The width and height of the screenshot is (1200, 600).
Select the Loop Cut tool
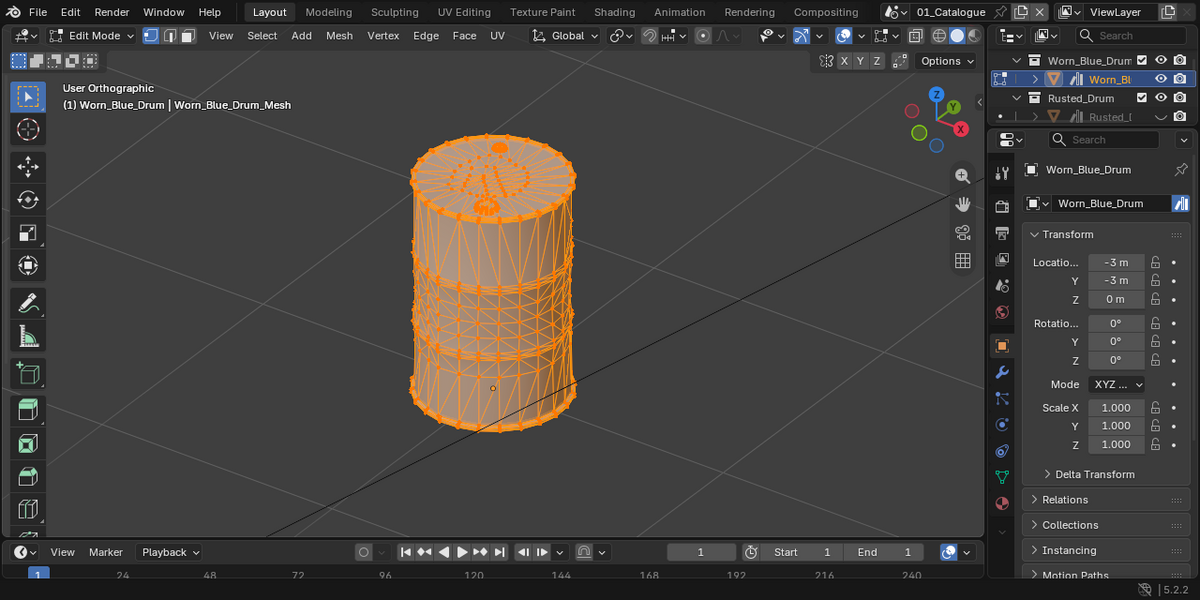tap(28, 509)
